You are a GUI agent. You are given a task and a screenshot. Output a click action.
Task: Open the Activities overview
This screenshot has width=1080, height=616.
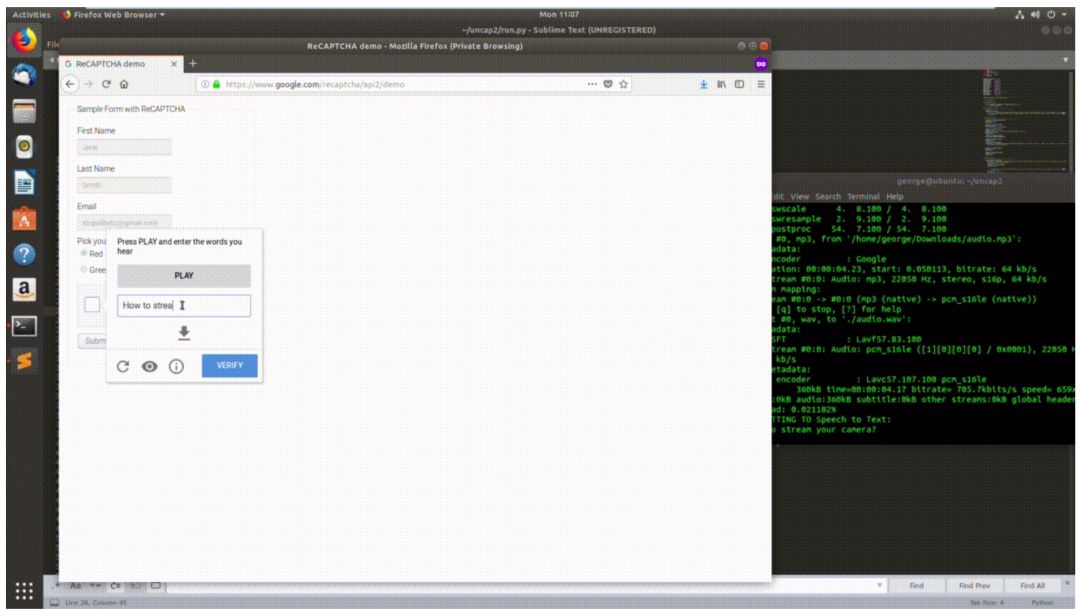click(32, 14)
